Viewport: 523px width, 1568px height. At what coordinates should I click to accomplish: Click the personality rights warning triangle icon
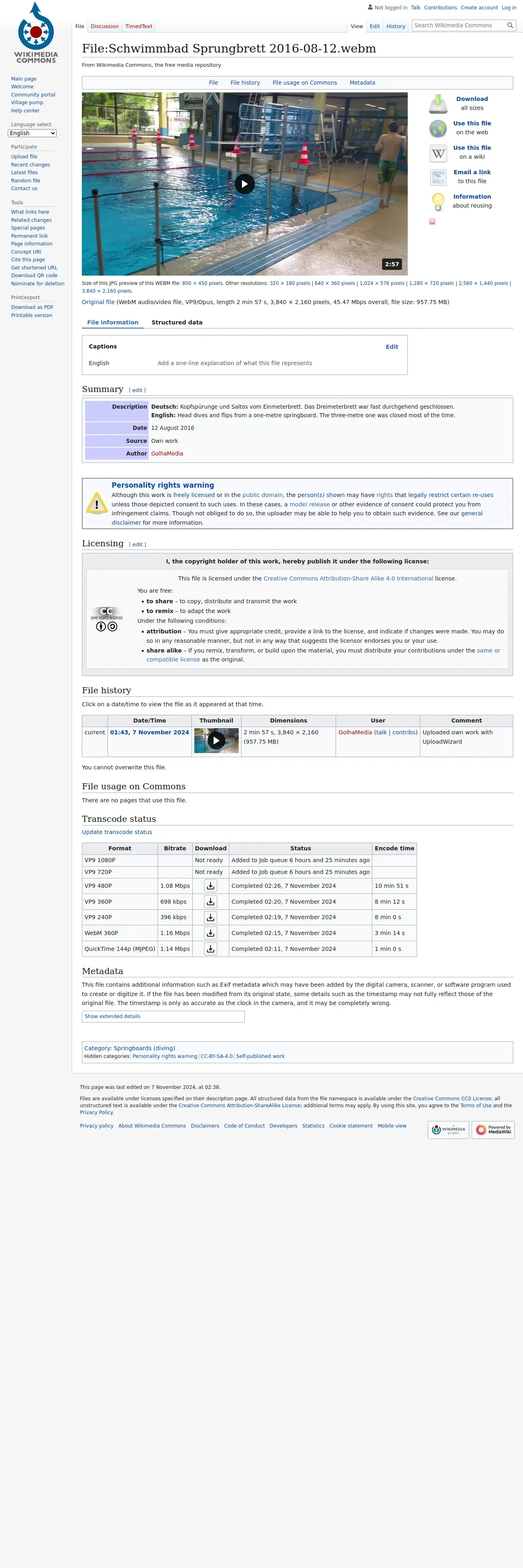tap(97, 504)
